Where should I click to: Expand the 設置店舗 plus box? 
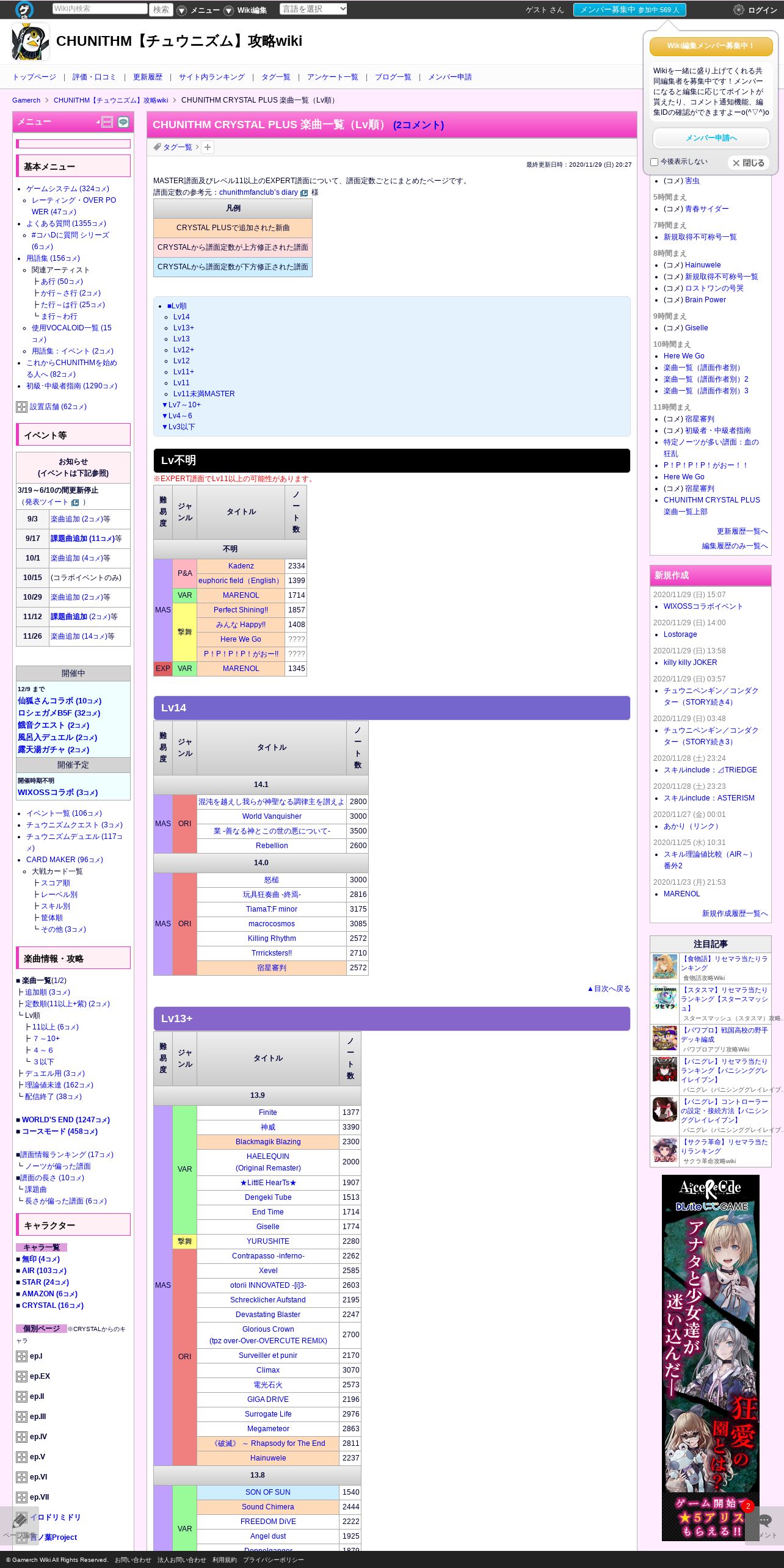pos(21,407)
